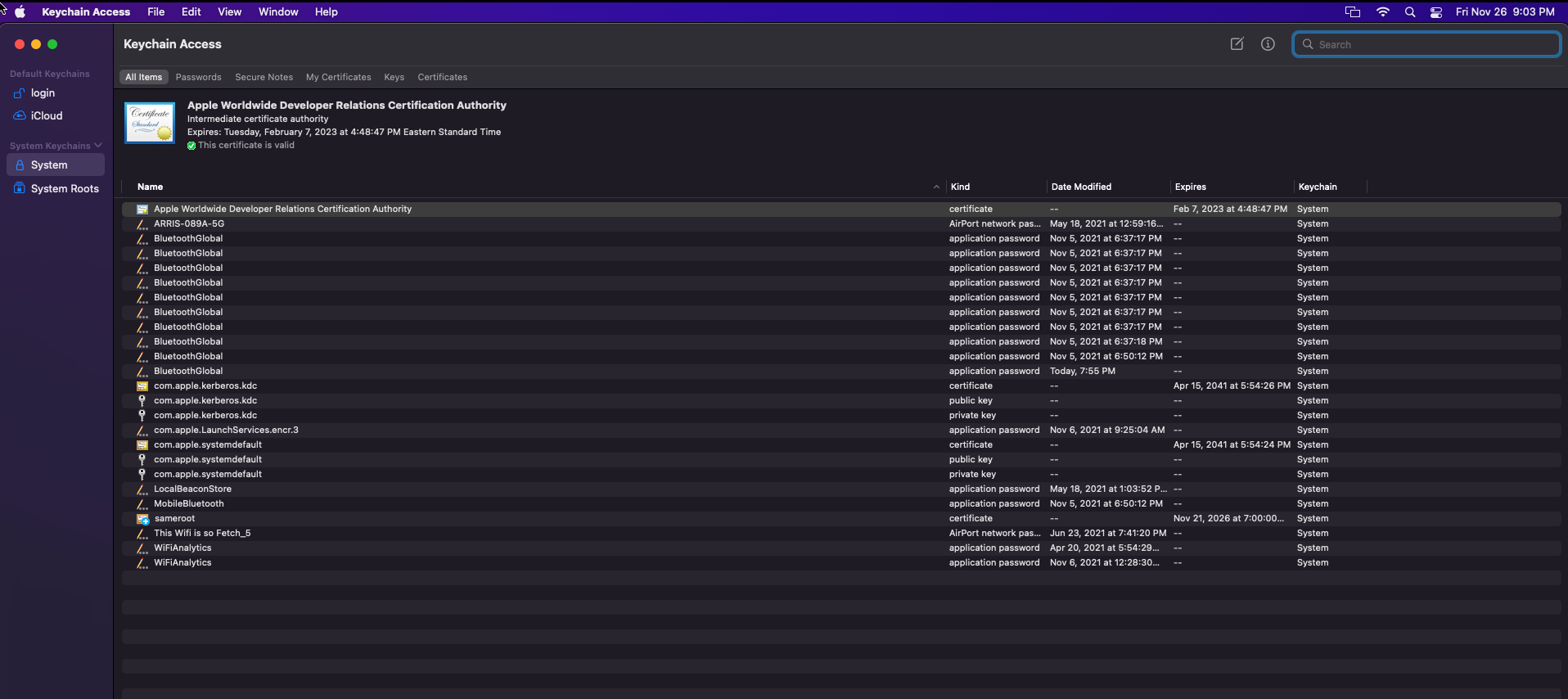Click the login keychain unlocked padlock icon
This screenshot has height=699, width=1568.
pos(20,93)
